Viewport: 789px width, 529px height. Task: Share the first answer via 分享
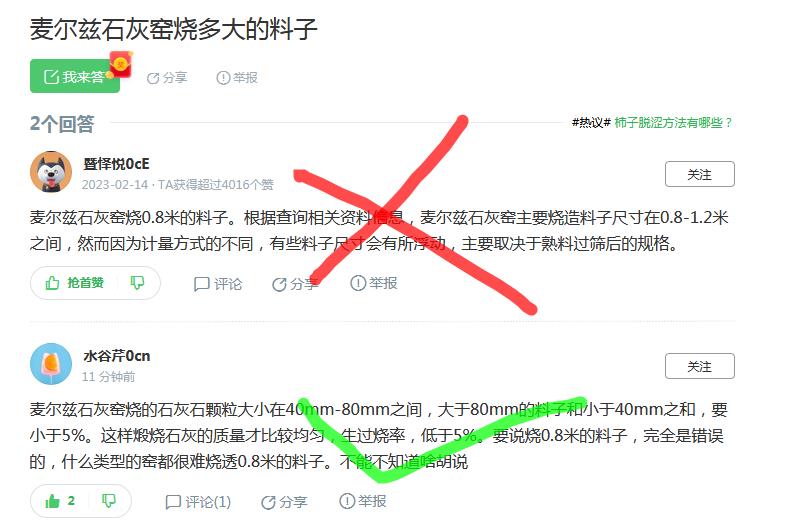[x=295, y=284]
